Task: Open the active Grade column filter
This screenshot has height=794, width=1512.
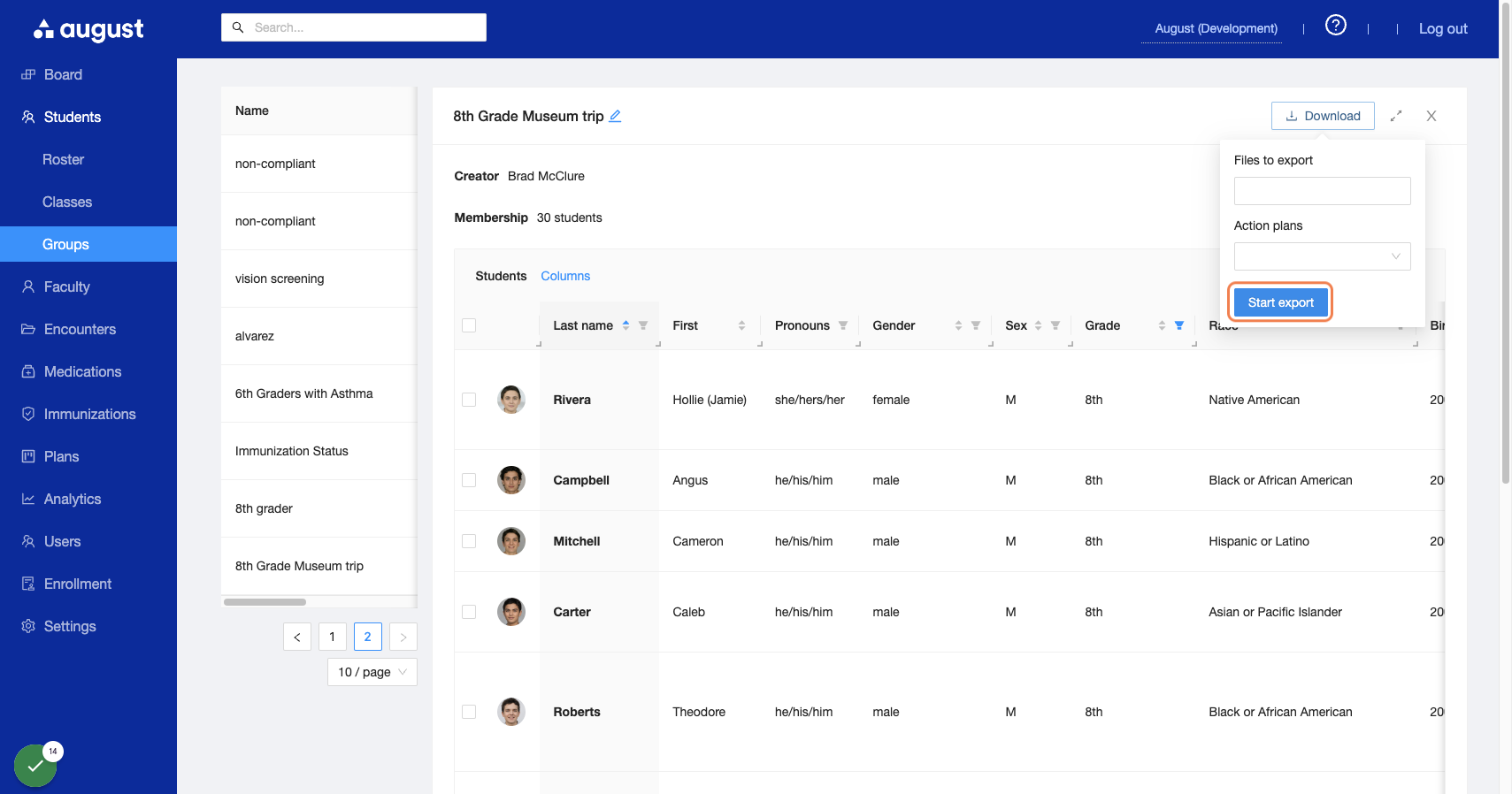Action: click(x=1179, y=325)
